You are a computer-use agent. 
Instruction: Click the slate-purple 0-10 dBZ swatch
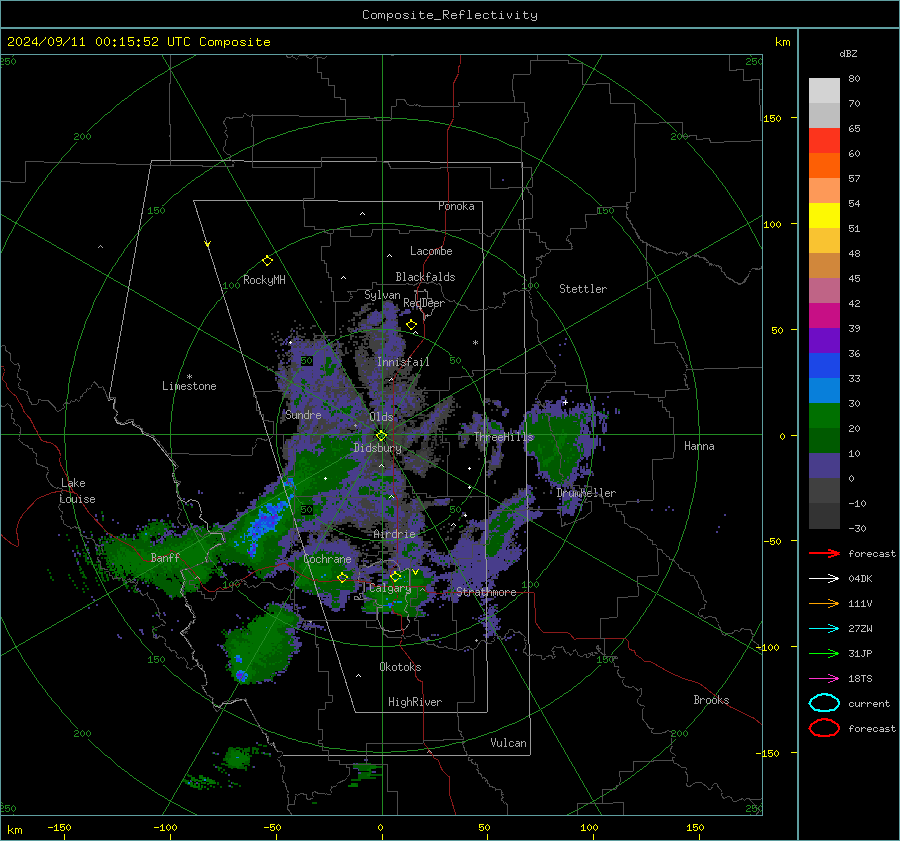tap(824, 466)
